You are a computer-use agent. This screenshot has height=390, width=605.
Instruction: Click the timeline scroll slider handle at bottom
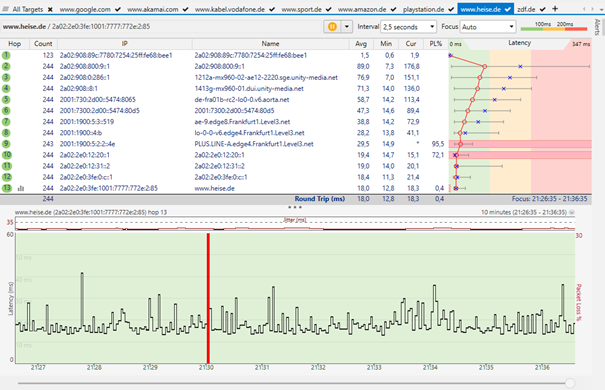click(x=570, y=383)
